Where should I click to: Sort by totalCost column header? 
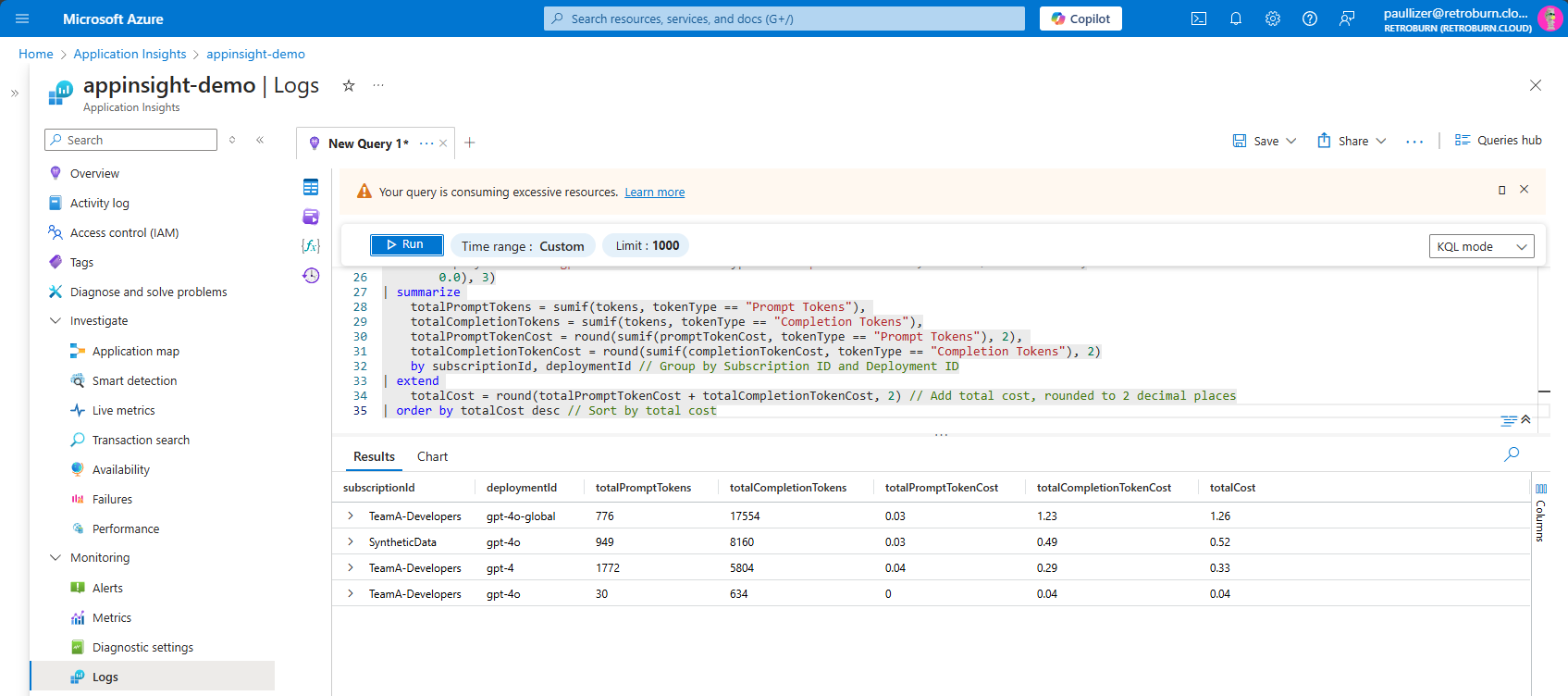coord(1232,488)
